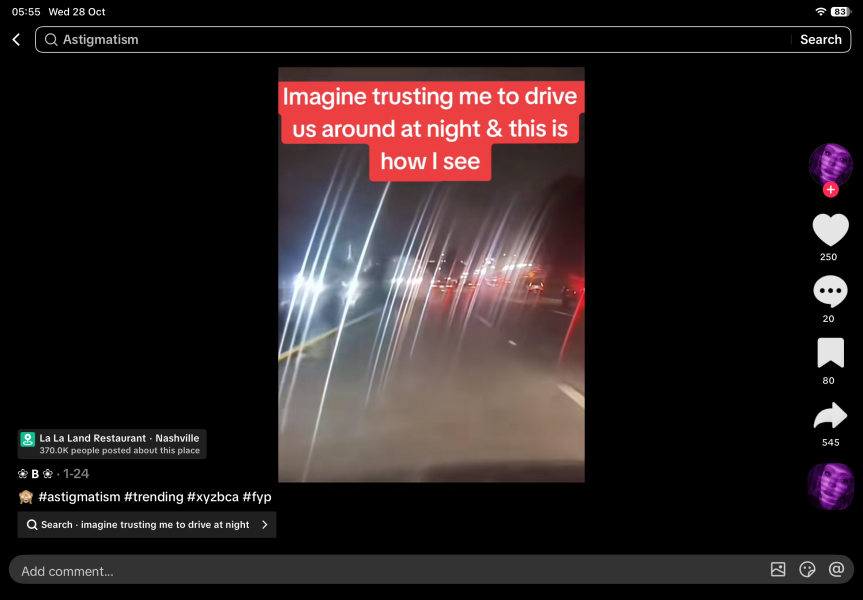Viewport: 863px width, 600px height.
Task: Open the emoji sticker picker
Action: pos(807,569)
